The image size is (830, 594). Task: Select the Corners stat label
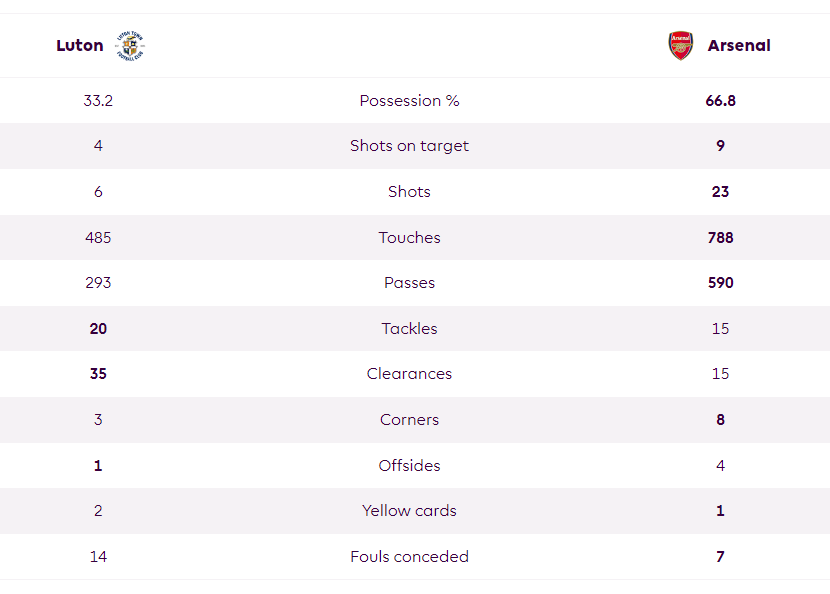click(x=409, y=420)
